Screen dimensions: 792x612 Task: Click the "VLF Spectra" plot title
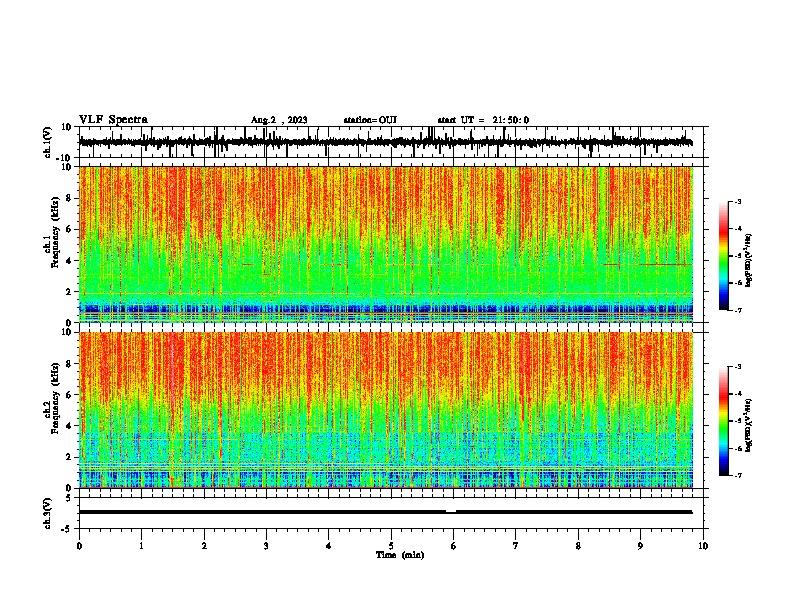click(113, 120)
